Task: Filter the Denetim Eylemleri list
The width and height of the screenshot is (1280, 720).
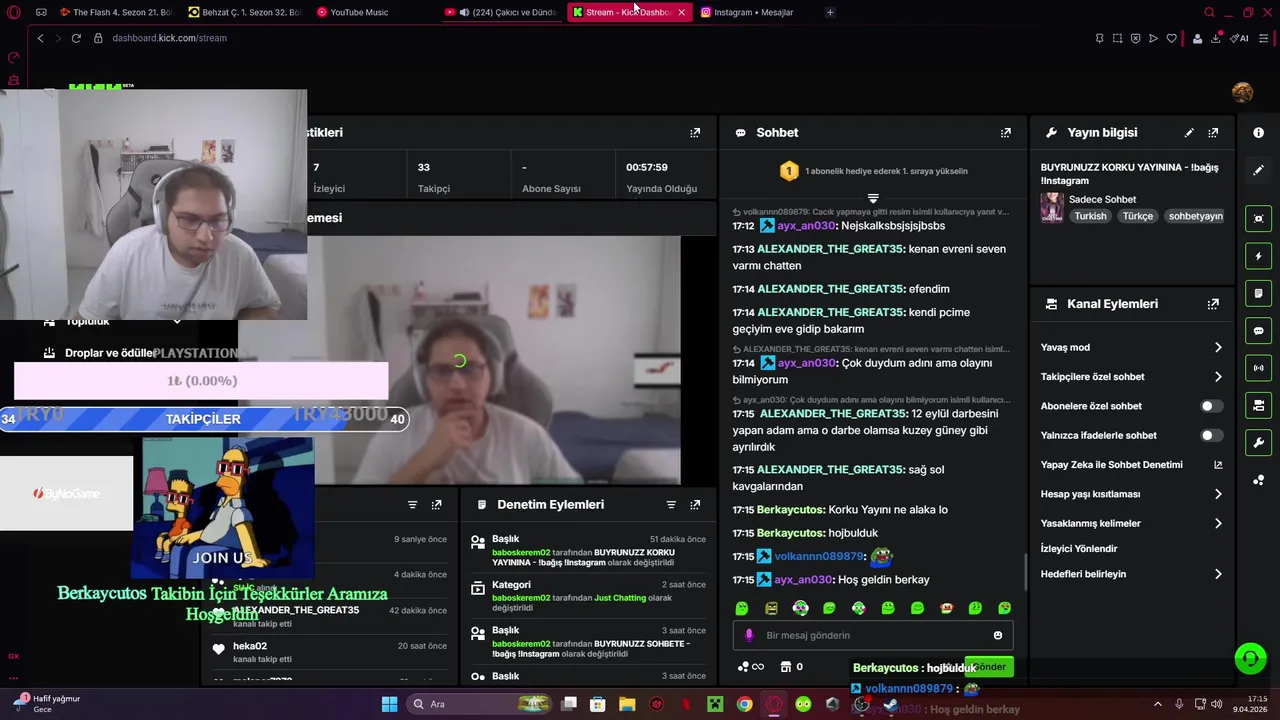Action: pyautogui.click(x=671, y=505)
